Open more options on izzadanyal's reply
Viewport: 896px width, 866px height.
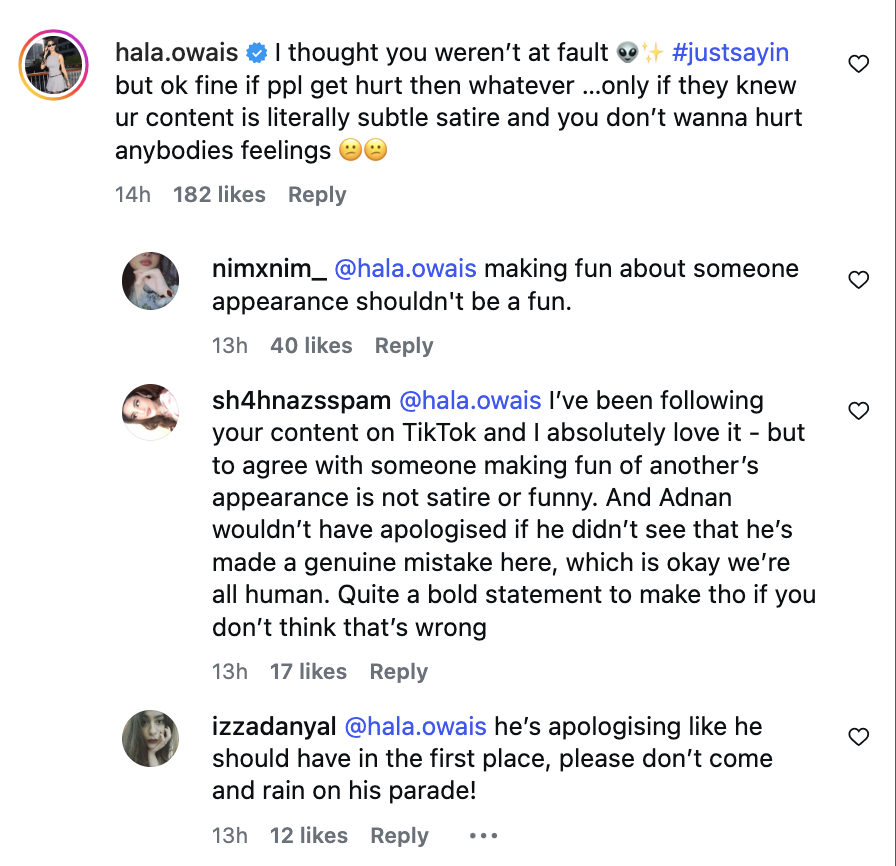coord(483,835)
